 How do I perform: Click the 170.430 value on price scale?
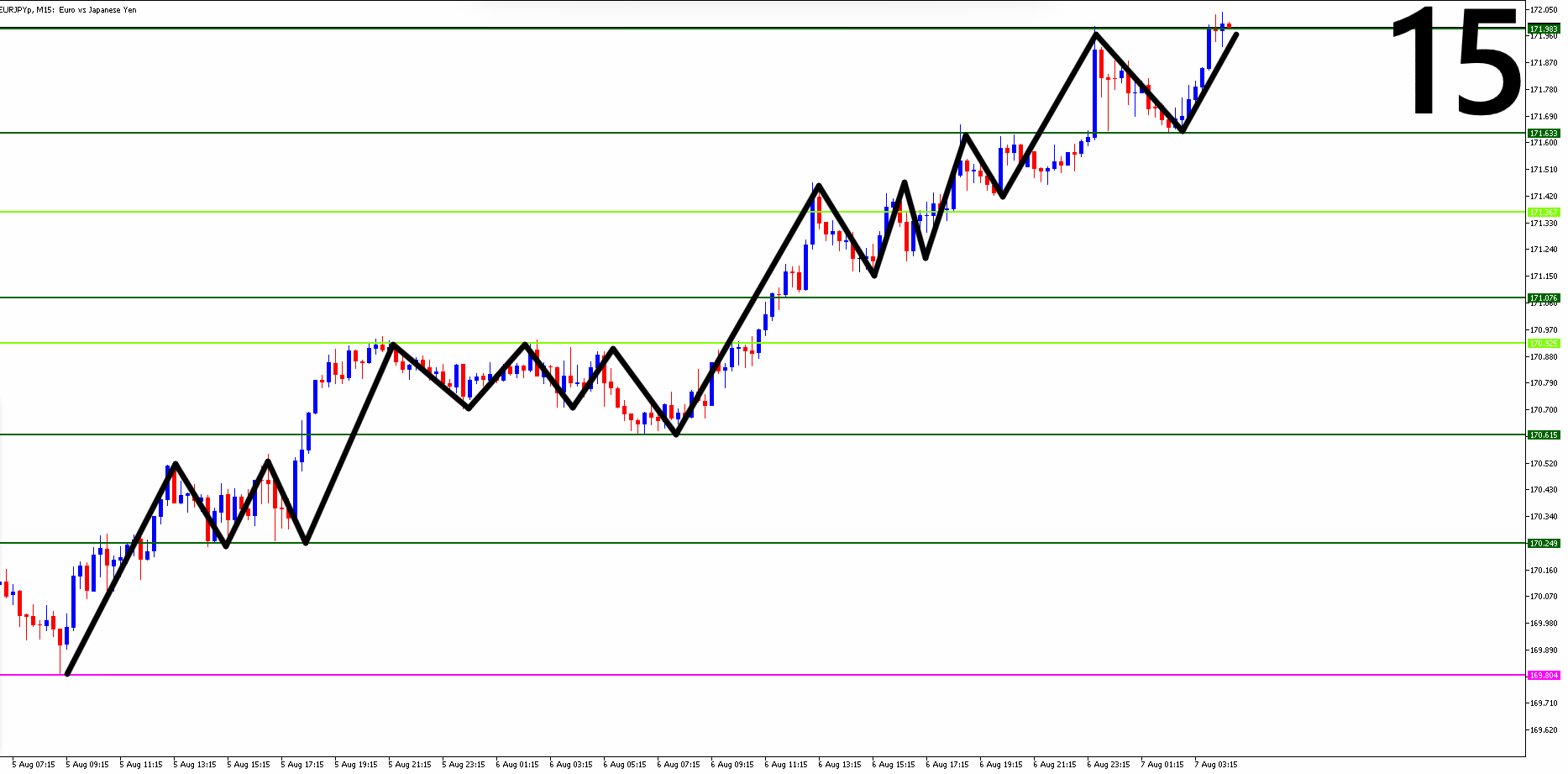coord(1545,490)
